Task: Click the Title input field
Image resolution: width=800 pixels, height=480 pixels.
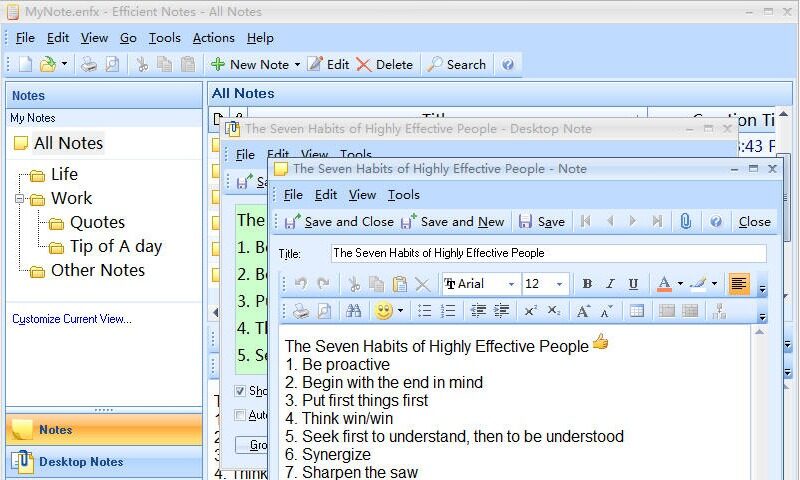Action: 548,253
